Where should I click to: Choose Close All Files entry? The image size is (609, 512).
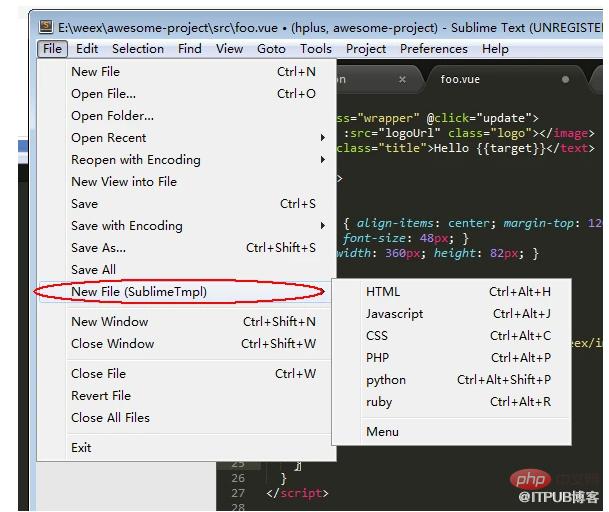coord(187,418)
